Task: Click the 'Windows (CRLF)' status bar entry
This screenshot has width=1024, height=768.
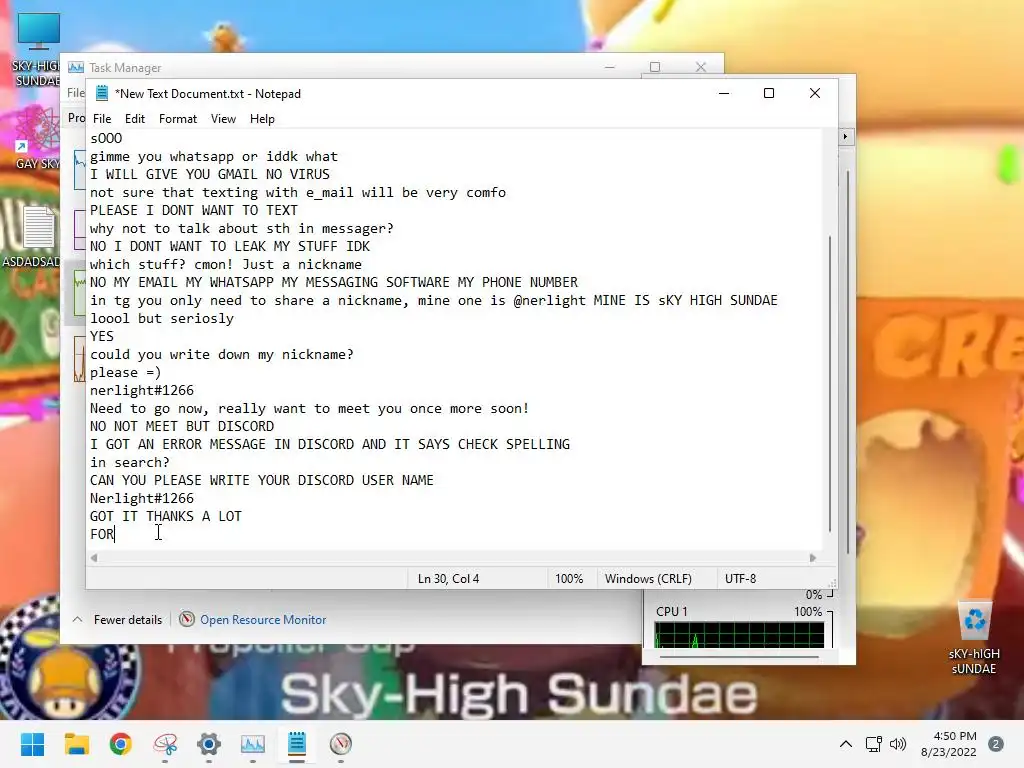Action: 648,579
